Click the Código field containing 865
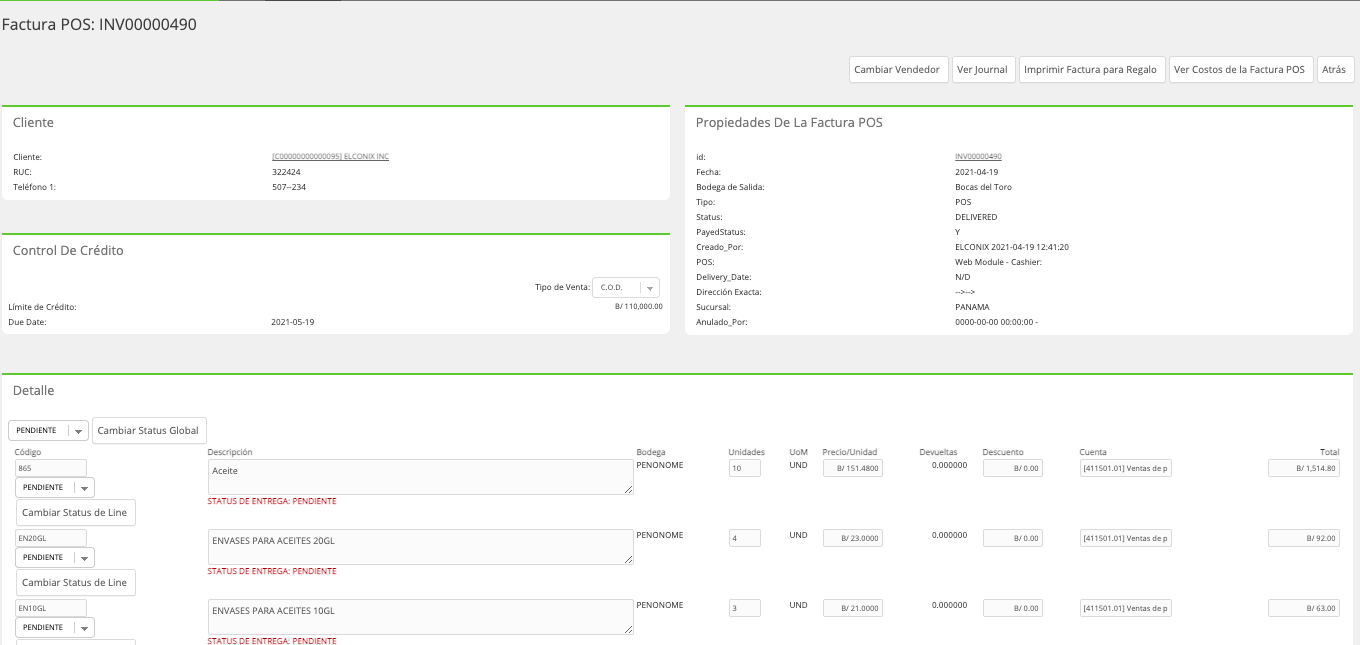The width and height of the screenshot is (1360, 645). [x=51, y=468]
